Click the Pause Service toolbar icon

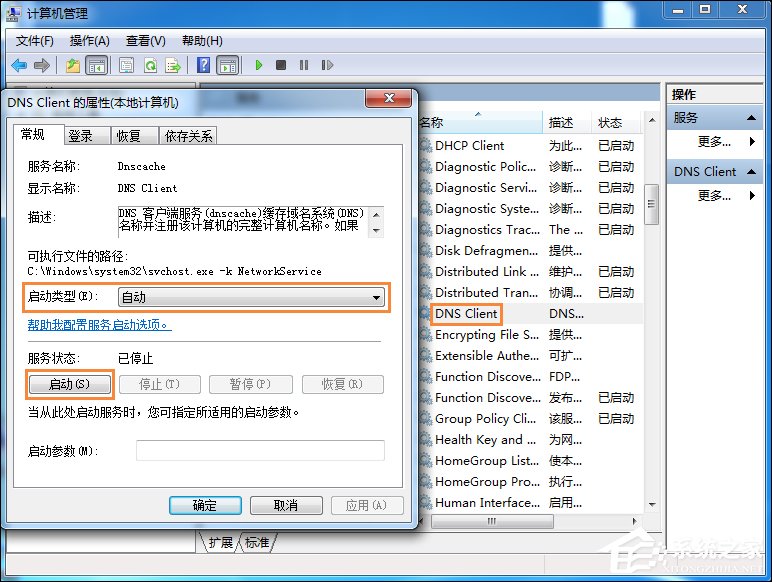303,66
